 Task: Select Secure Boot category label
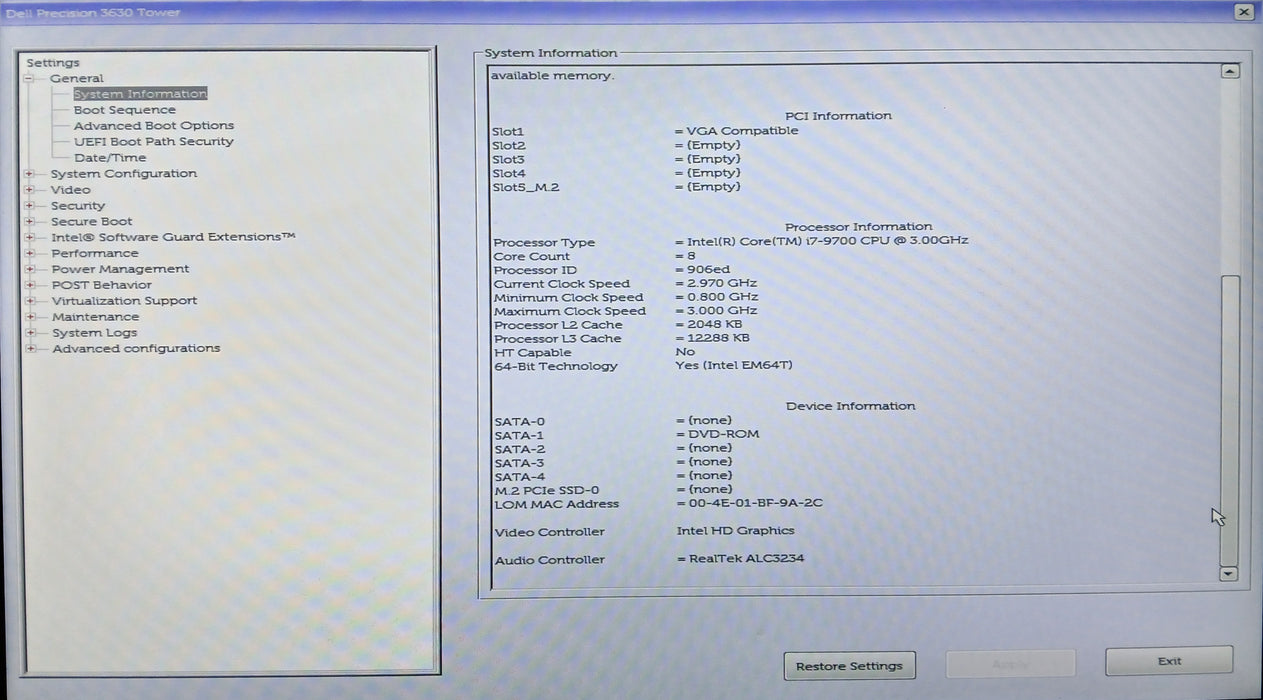(x=92, y=222)
